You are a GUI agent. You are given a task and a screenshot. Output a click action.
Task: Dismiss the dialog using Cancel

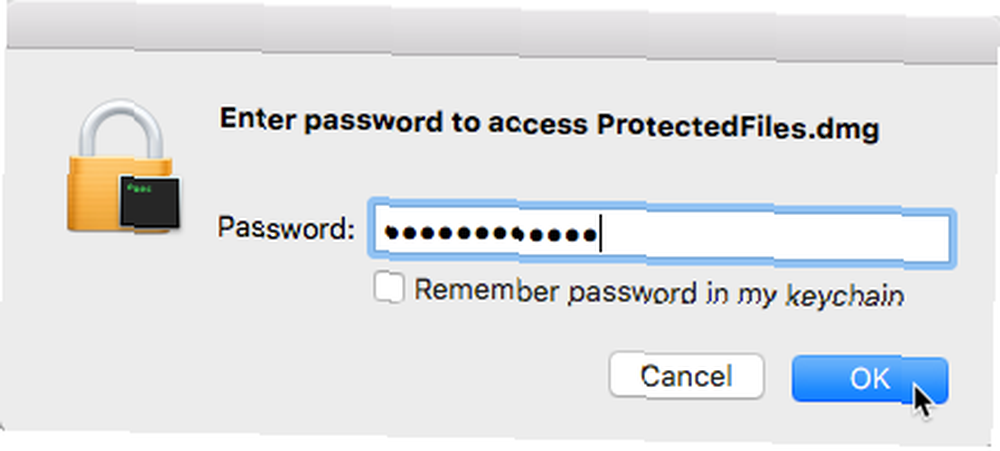[x=686, y=376]
